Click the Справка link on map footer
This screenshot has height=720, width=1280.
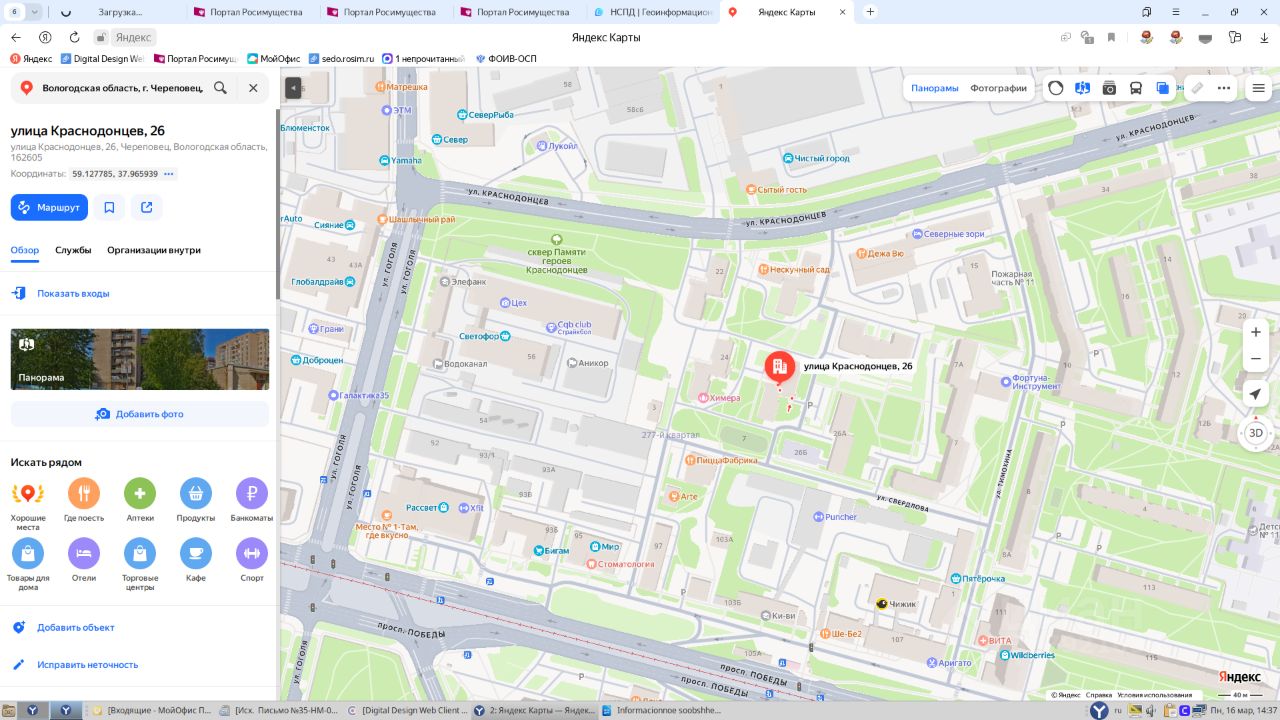click(1099, 695)
